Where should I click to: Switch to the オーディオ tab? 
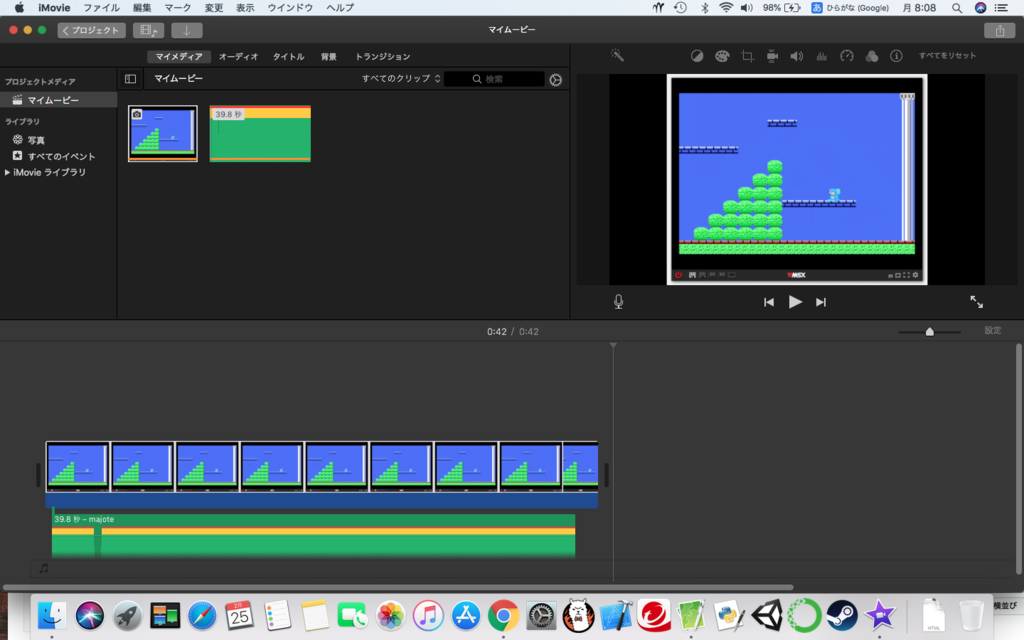238,57
